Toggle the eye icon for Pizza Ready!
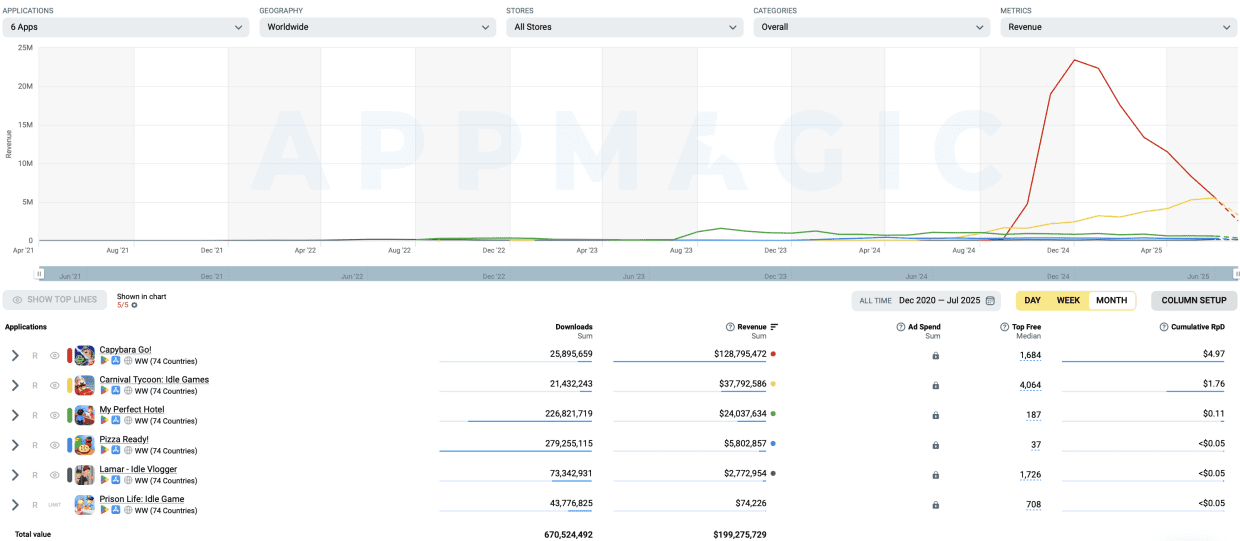Screen dimensions: 1240x541 pyautogui.click(x=55, y=445)
